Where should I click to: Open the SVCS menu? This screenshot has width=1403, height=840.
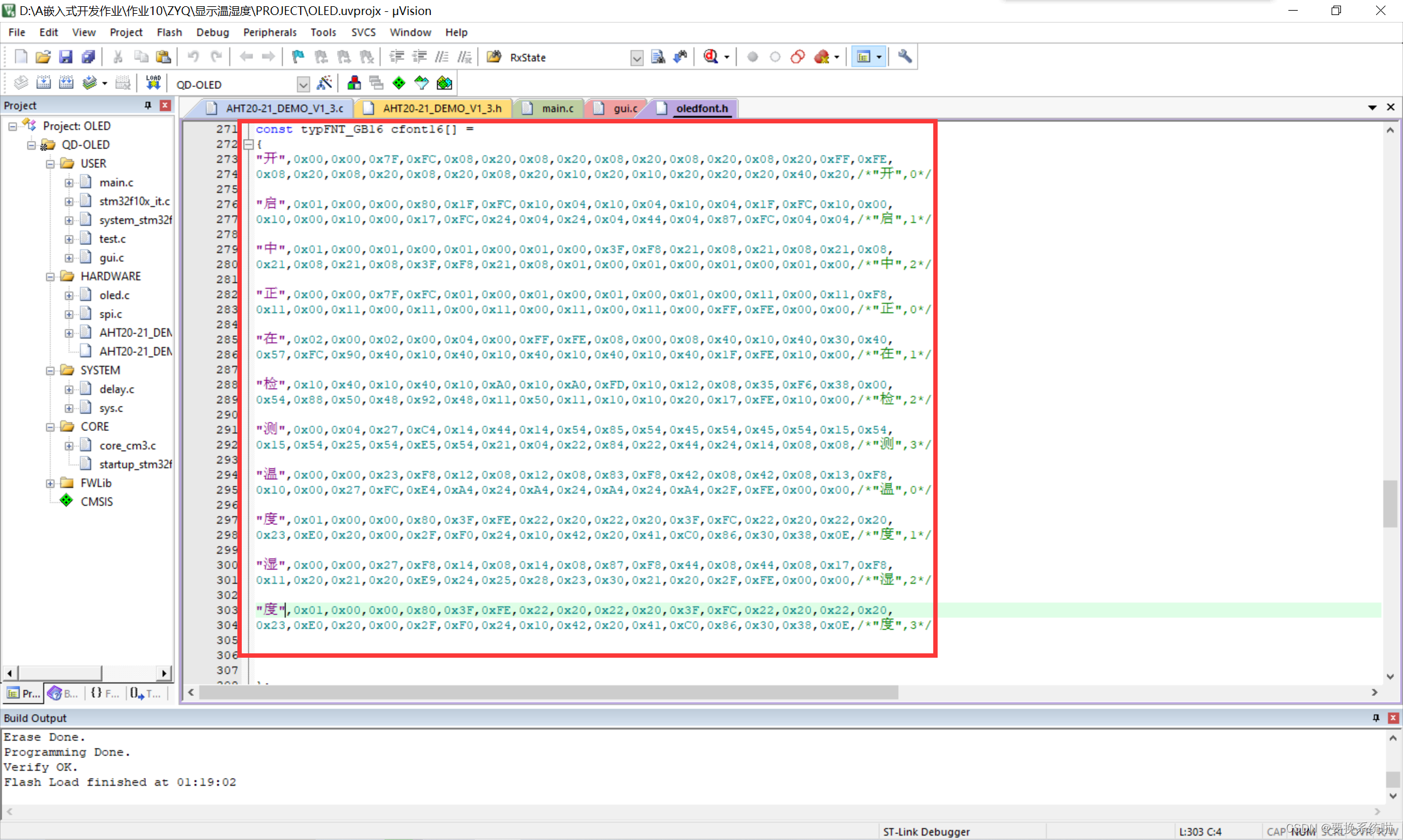point(363,32)
